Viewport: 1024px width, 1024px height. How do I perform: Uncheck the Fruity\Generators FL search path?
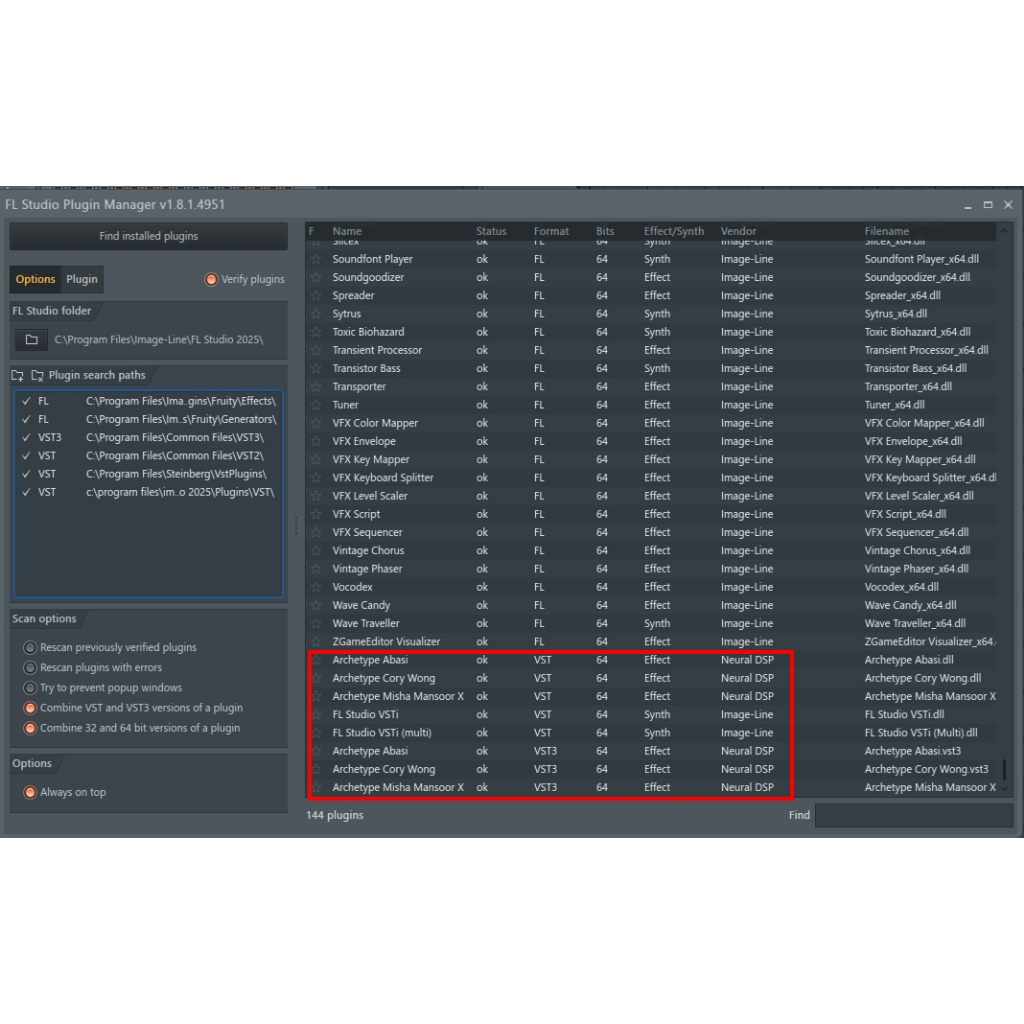pos(26,419)
